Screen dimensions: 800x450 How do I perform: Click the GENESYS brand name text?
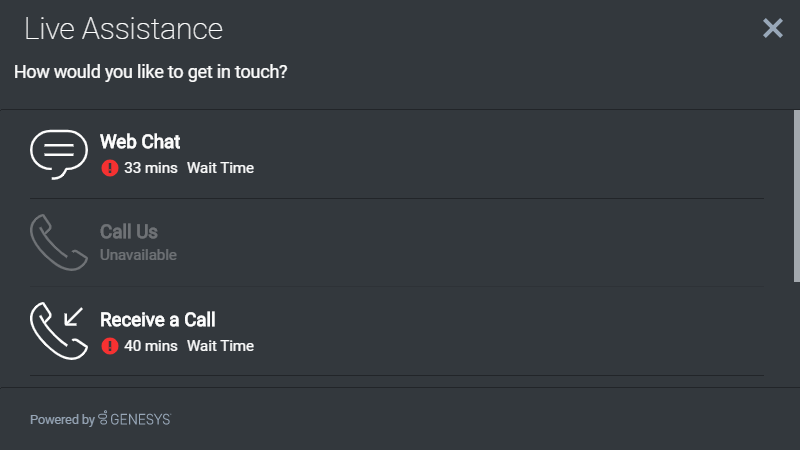click(x=140, y=420)
